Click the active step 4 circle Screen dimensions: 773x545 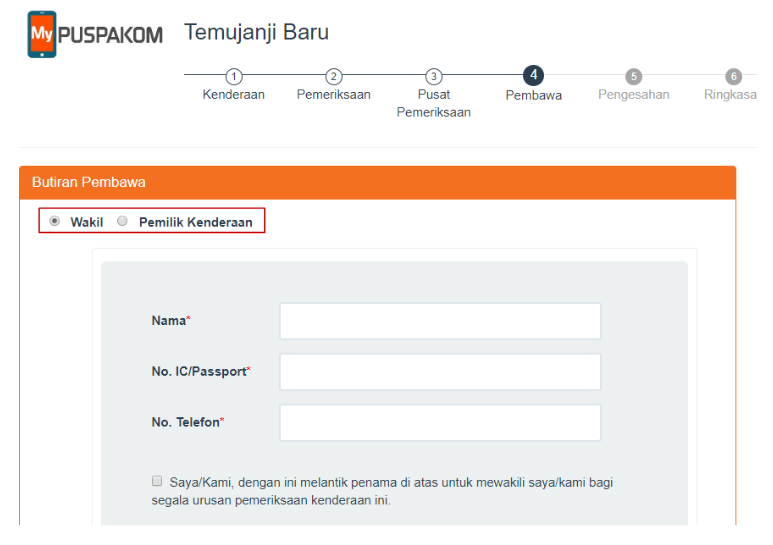[x=533, y=75]
